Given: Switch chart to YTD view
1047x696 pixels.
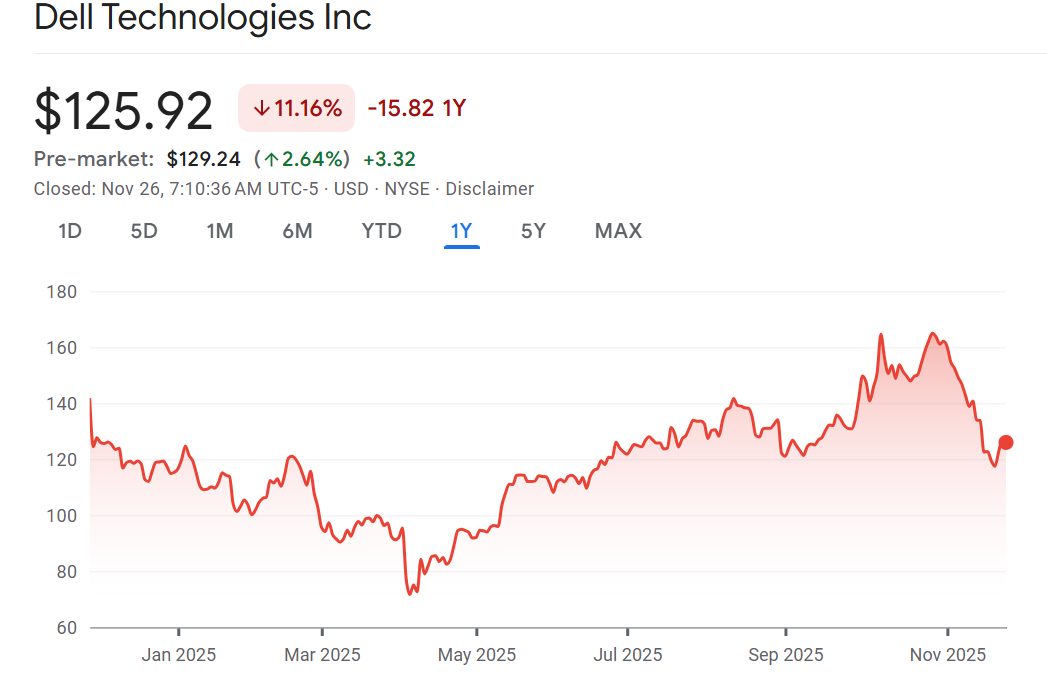Looking at the screenshot, I should click(x=381, y=231).
